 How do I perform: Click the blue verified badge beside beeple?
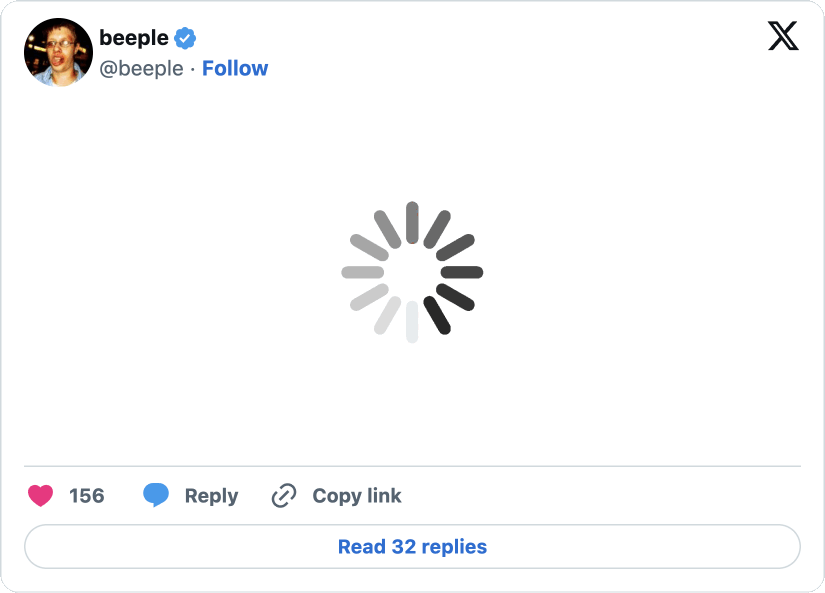185,39
